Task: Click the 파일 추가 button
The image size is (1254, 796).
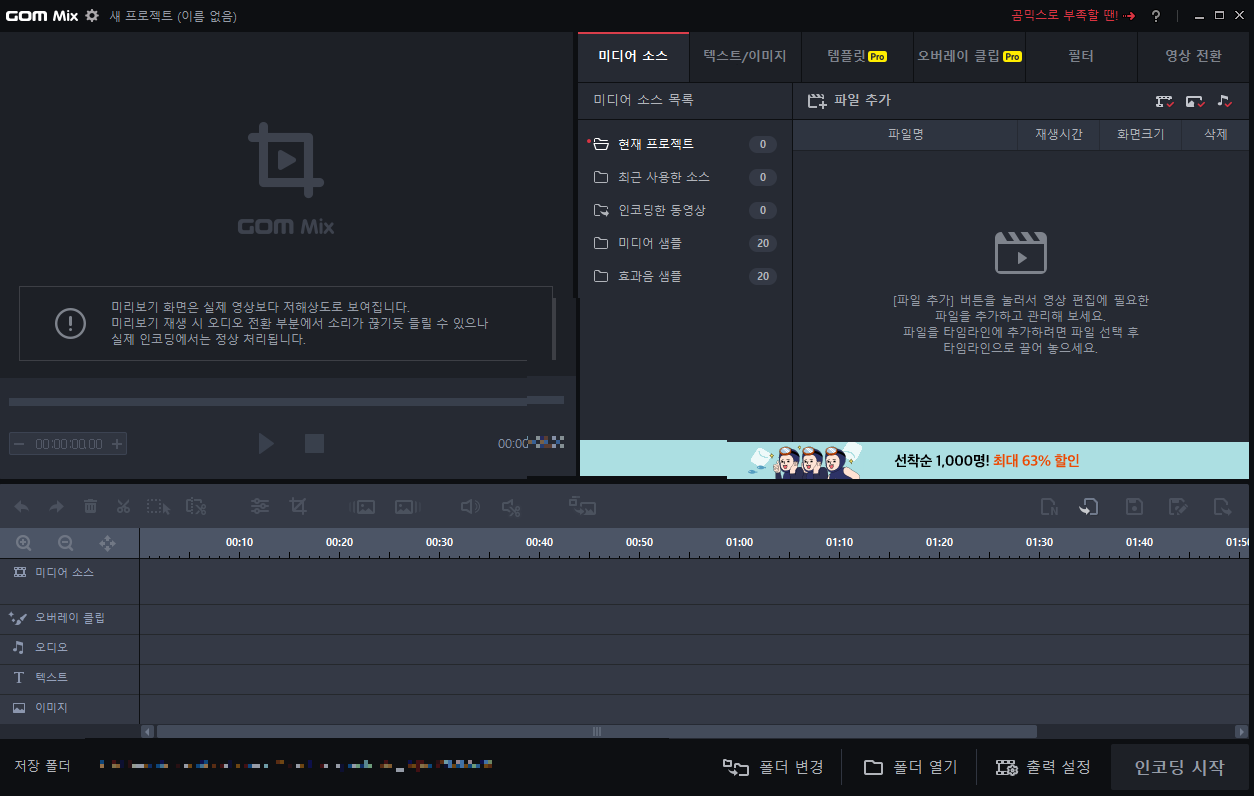Action: pyautogui.click(x=849, y=101)
